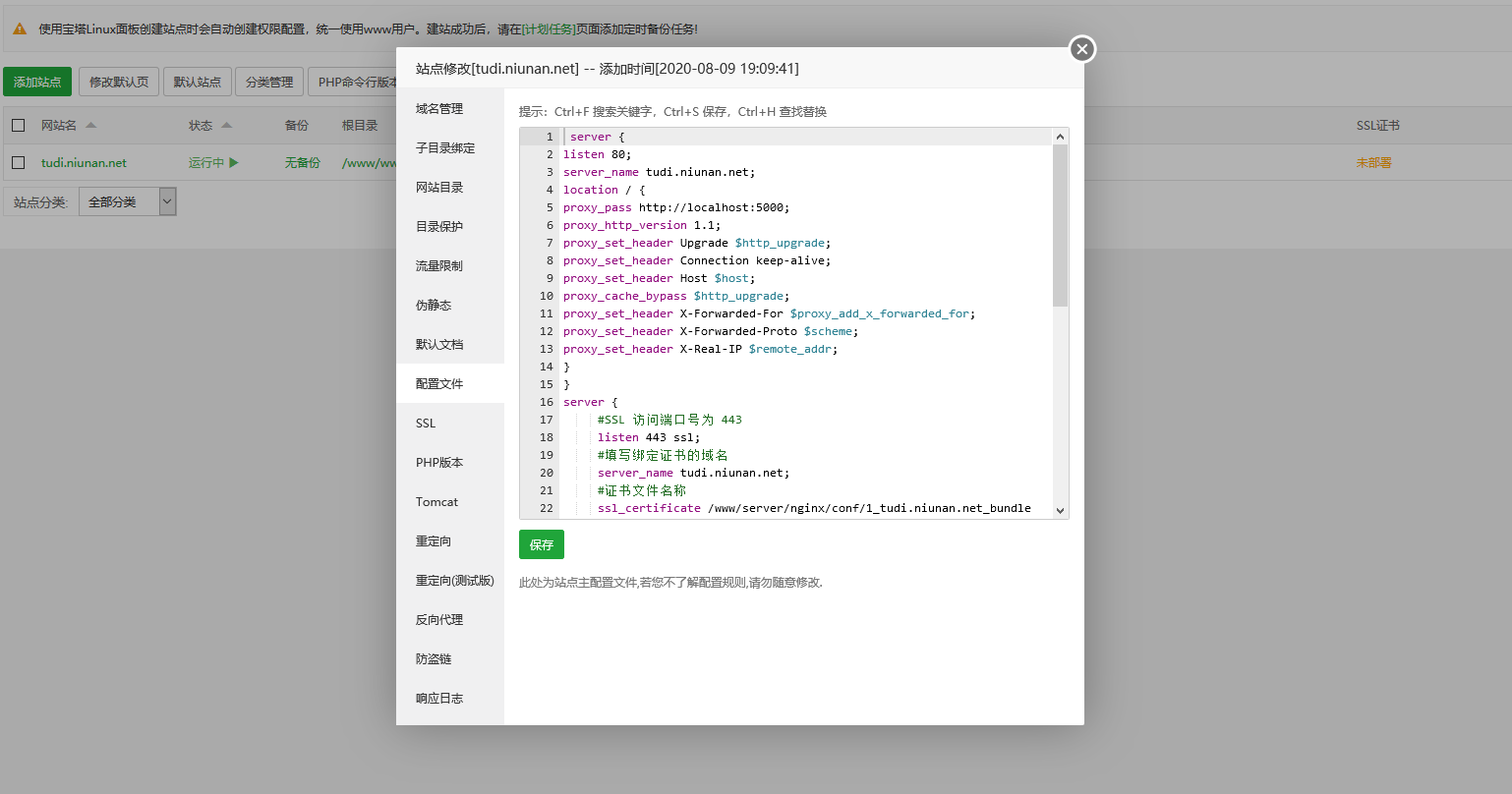Click the 'listen 443 ssl;' line

pyautogui.click(x=649, y=437)
